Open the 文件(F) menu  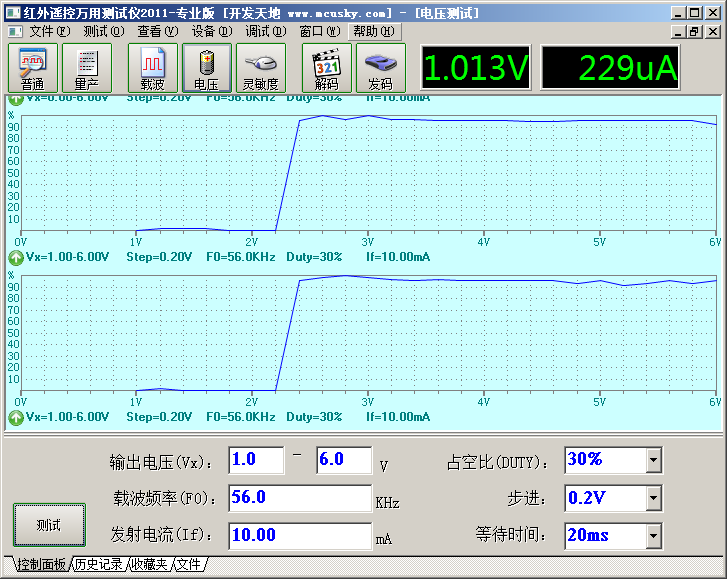49,31
